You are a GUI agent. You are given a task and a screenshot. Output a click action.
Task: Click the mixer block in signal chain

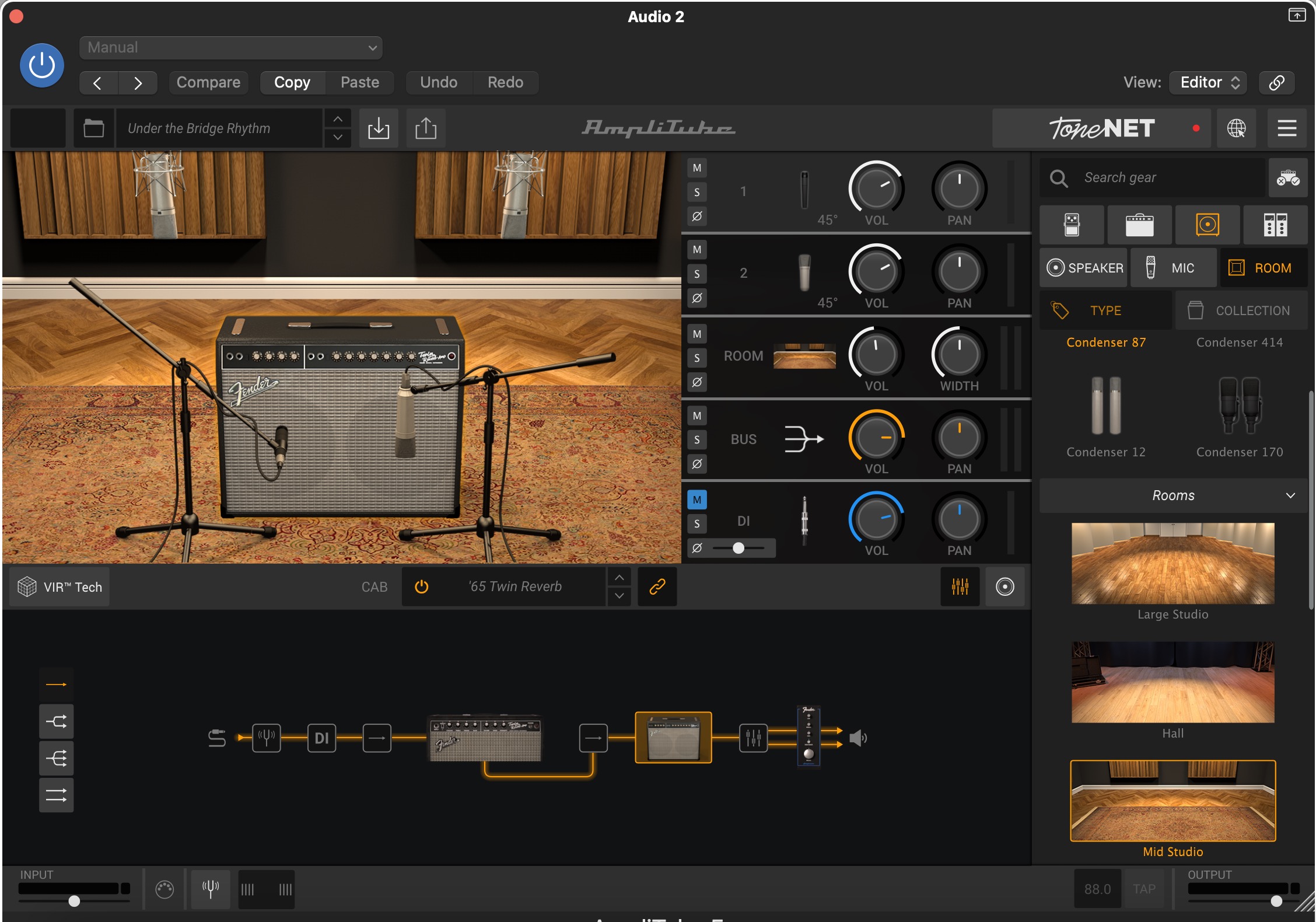click(x=753, y=738)
